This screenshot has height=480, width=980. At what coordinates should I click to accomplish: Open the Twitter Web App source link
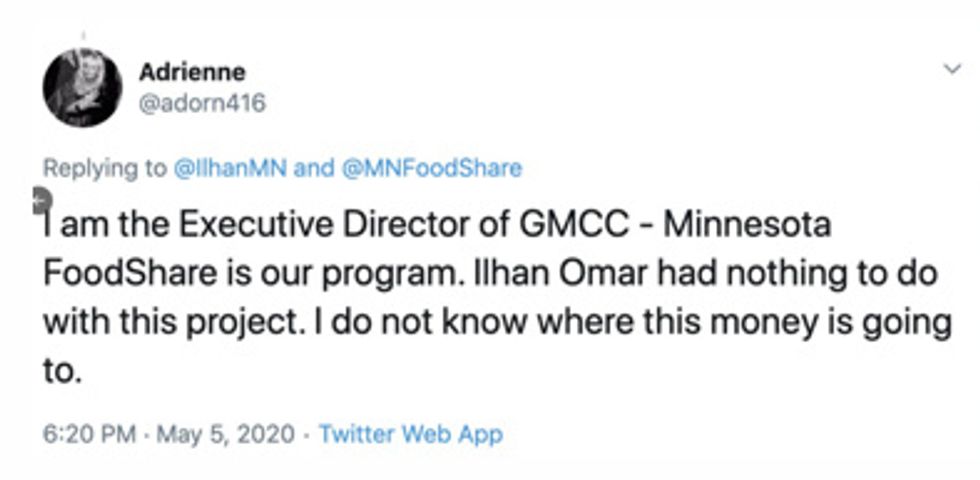[x=410, y=435]
